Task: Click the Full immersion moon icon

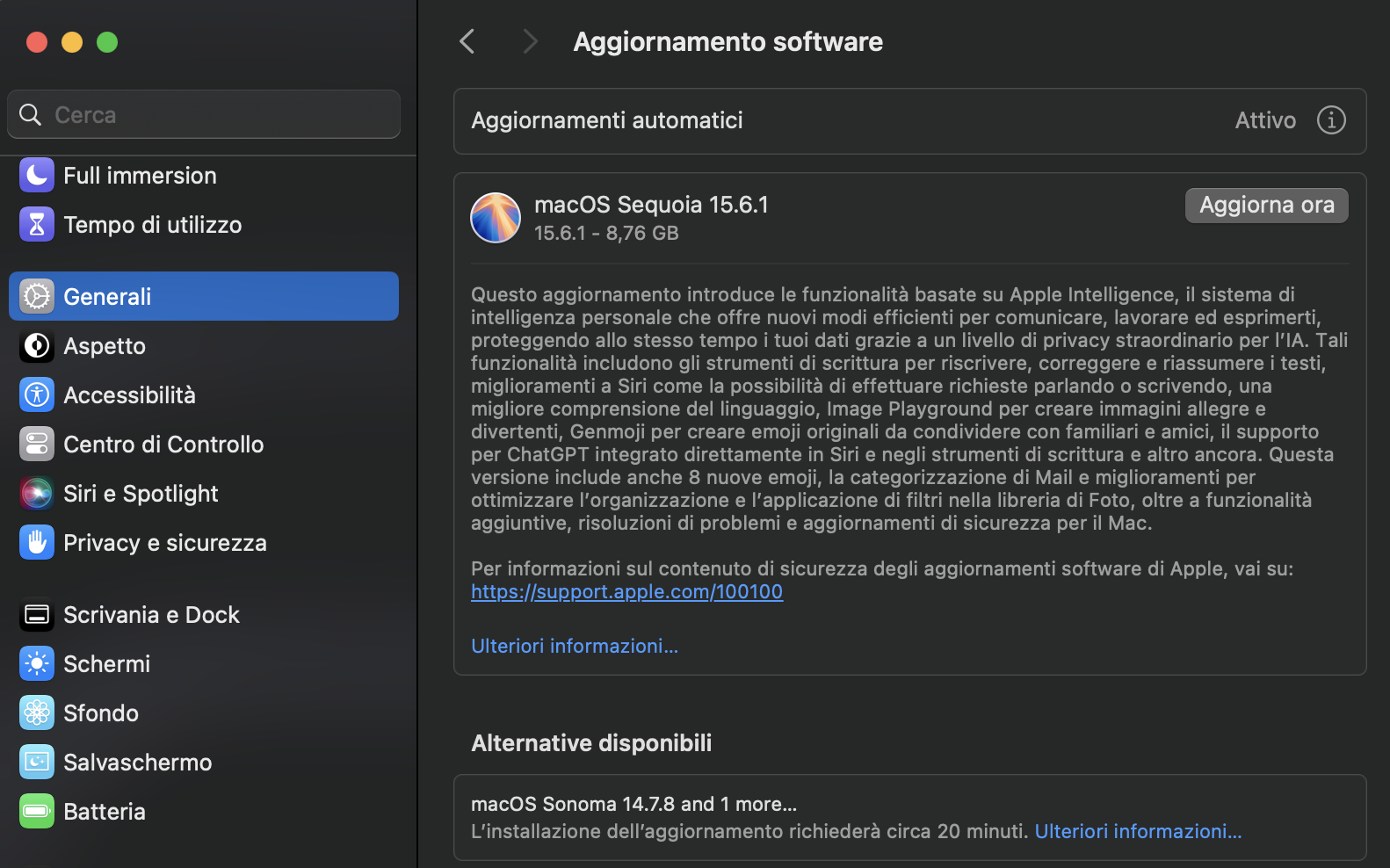Action: pyautogui.click(x=37, y=176)
